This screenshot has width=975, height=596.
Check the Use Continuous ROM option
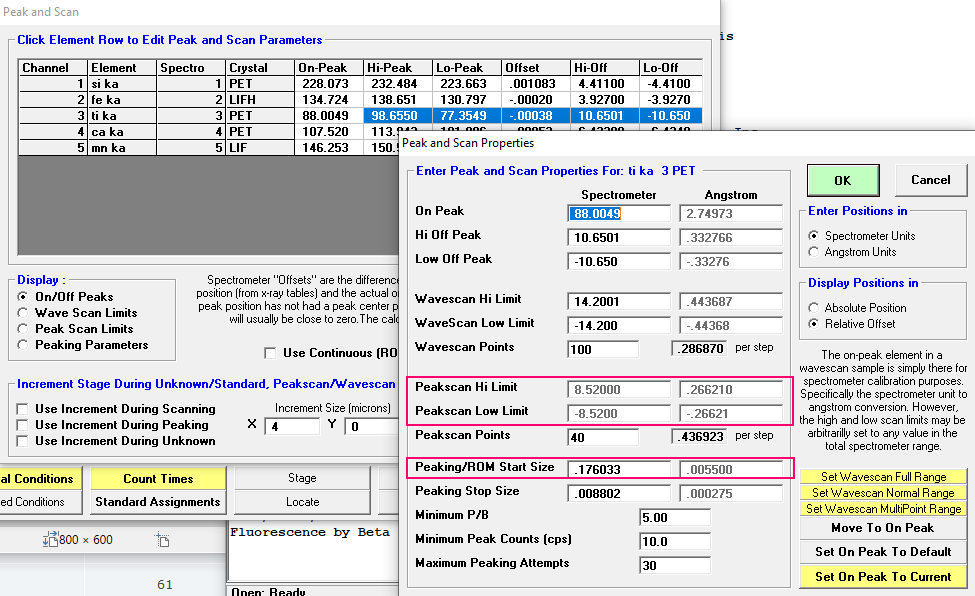point(270,353)
